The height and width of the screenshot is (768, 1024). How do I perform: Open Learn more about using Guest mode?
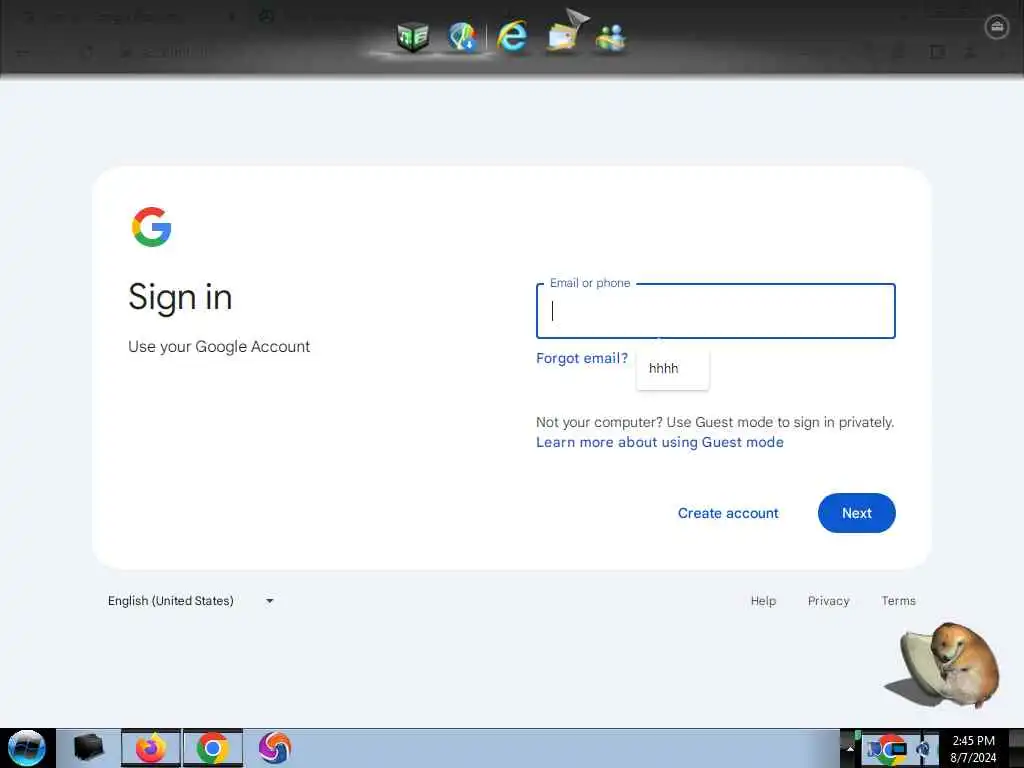pos(660,442)
